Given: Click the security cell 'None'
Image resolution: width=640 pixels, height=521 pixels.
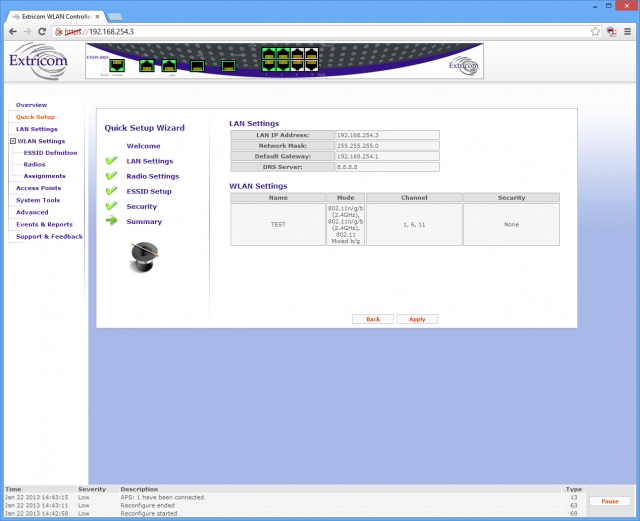Looking at the screenshot, I should pos(511,225).
